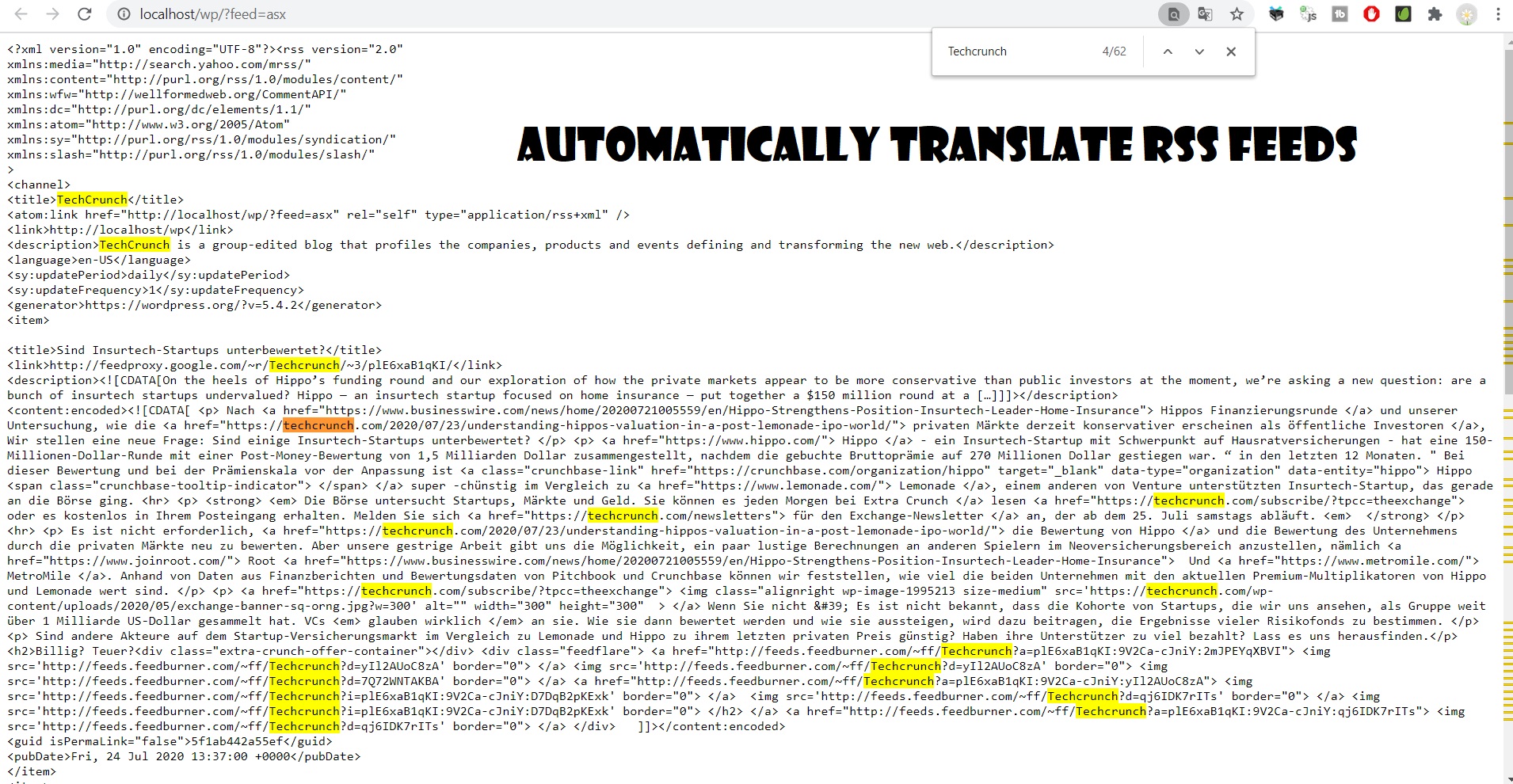Open Chrome's three-dot menu
The width and height of the screenshot is (1513, 784).
point(1498,14)
